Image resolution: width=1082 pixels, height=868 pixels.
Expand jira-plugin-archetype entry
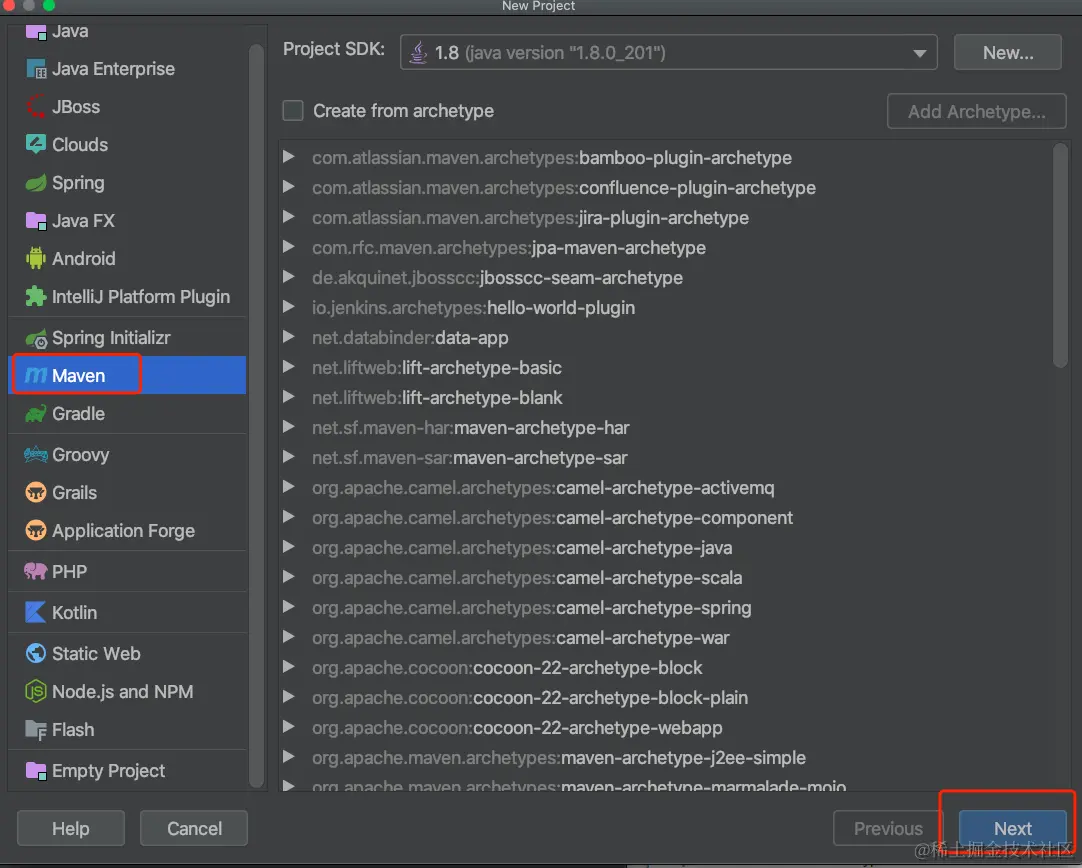tap(289, 217)
